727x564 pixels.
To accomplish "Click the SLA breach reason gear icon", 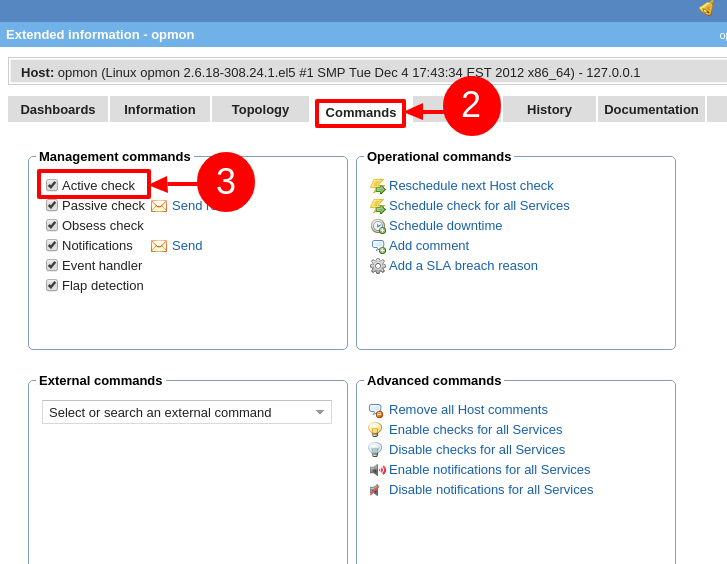I will tap(377, 266).
